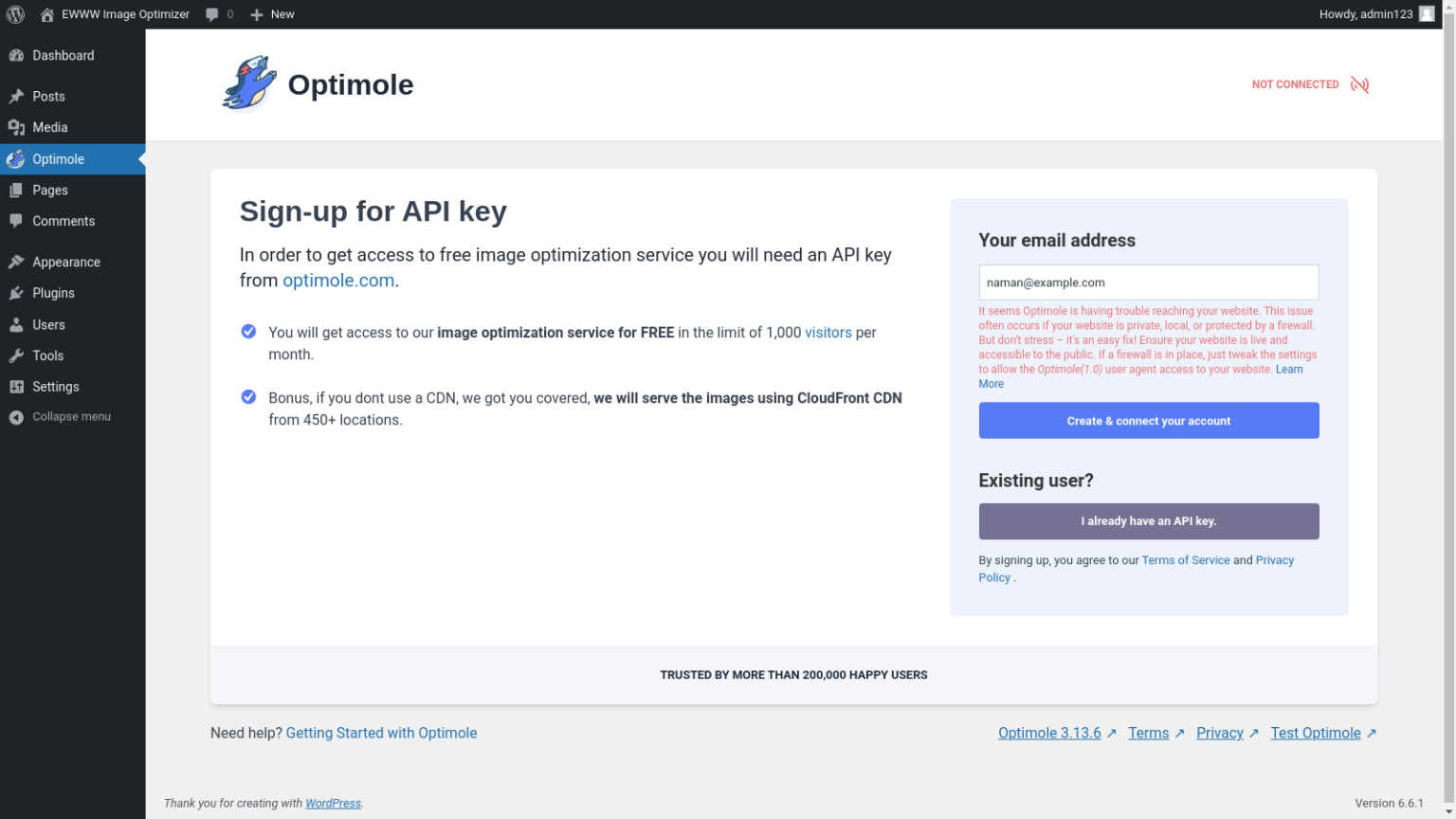1456x819 pixels.
Task: Switch to the Pages section
Action: 49,190
